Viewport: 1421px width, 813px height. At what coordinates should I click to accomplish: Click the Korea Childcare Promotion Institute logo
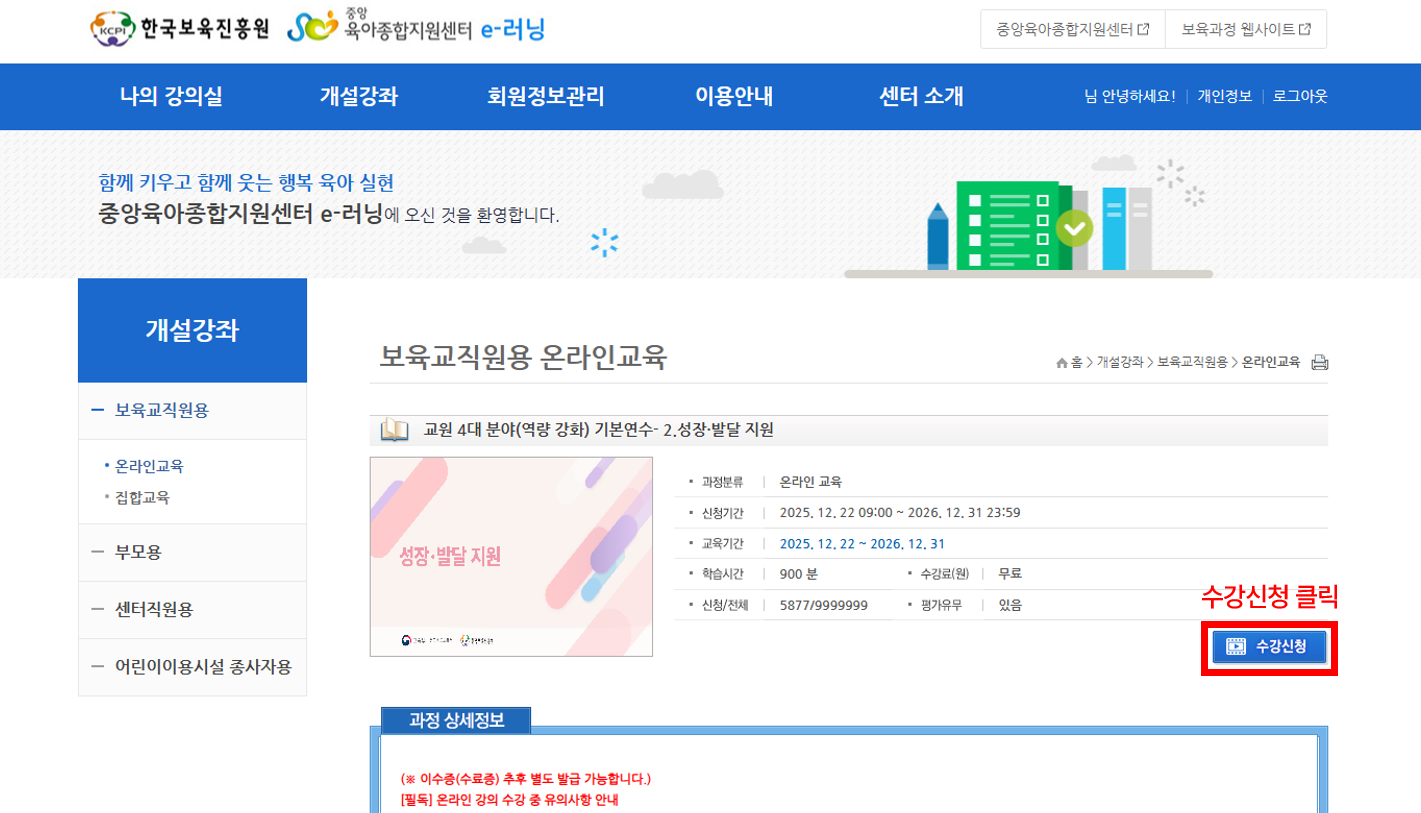click(x=181, y=29)
